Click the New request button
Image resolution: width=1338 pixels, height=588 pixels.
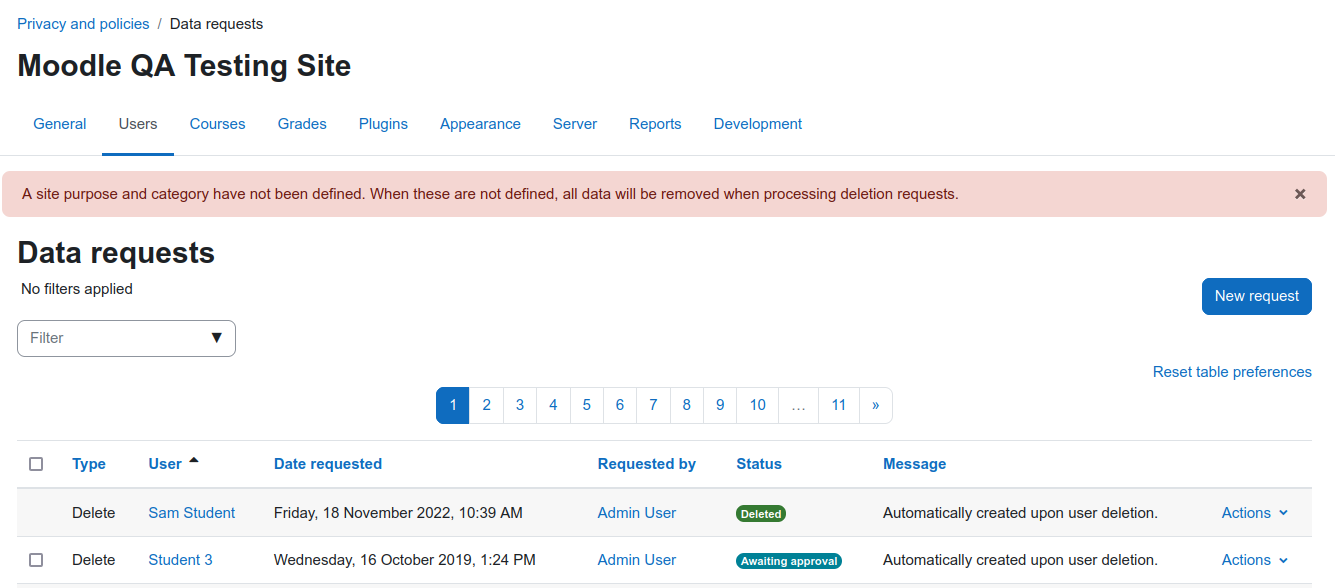click(x=1256, y=296)
